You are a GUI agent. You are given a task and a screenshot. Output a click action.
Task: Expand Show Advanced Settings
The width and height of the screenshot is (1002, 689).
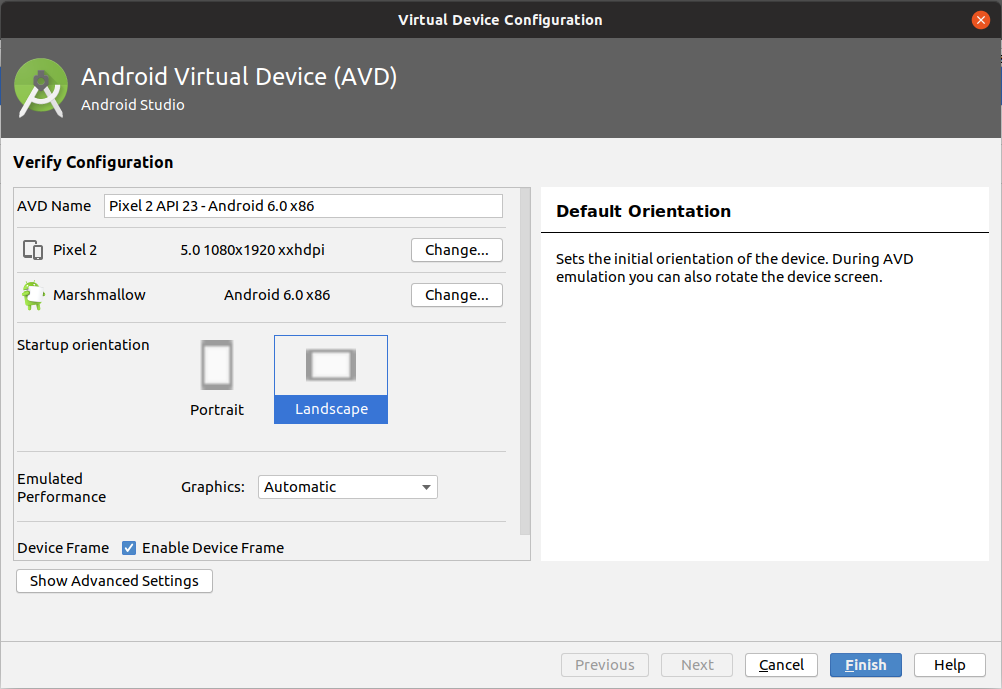click(114, 581)
